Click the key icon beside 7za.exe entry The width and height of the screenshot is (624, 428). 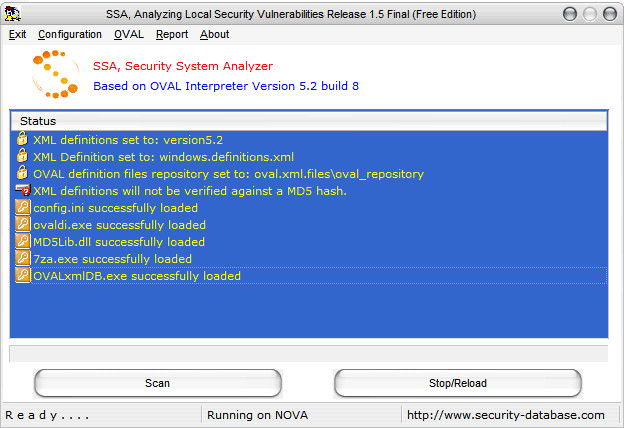[x=23, y=258]
